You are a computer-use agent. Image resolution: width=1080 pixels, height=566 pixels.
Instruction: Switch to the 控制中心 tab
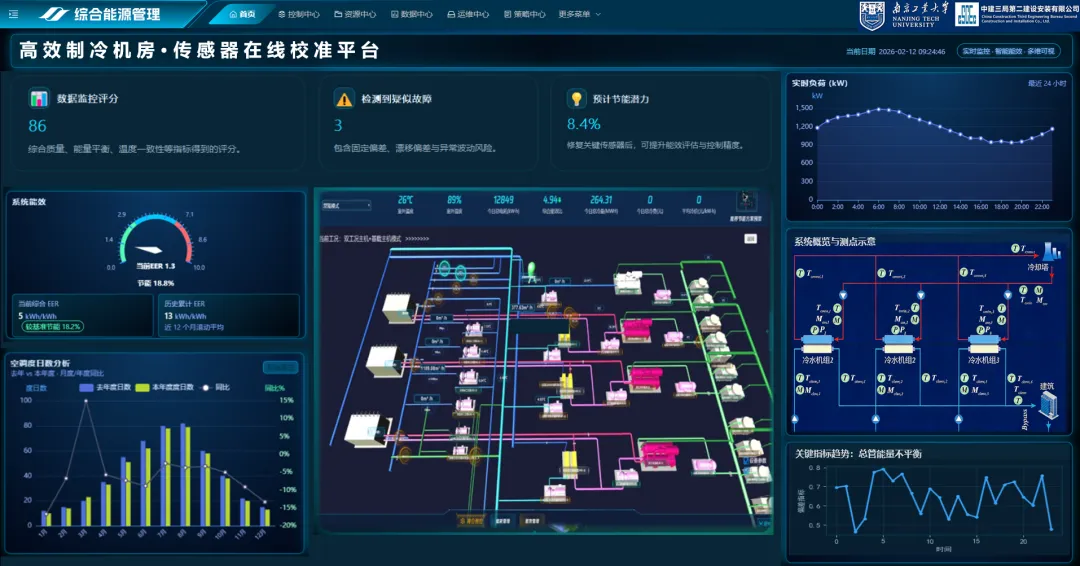coord(298,14)
